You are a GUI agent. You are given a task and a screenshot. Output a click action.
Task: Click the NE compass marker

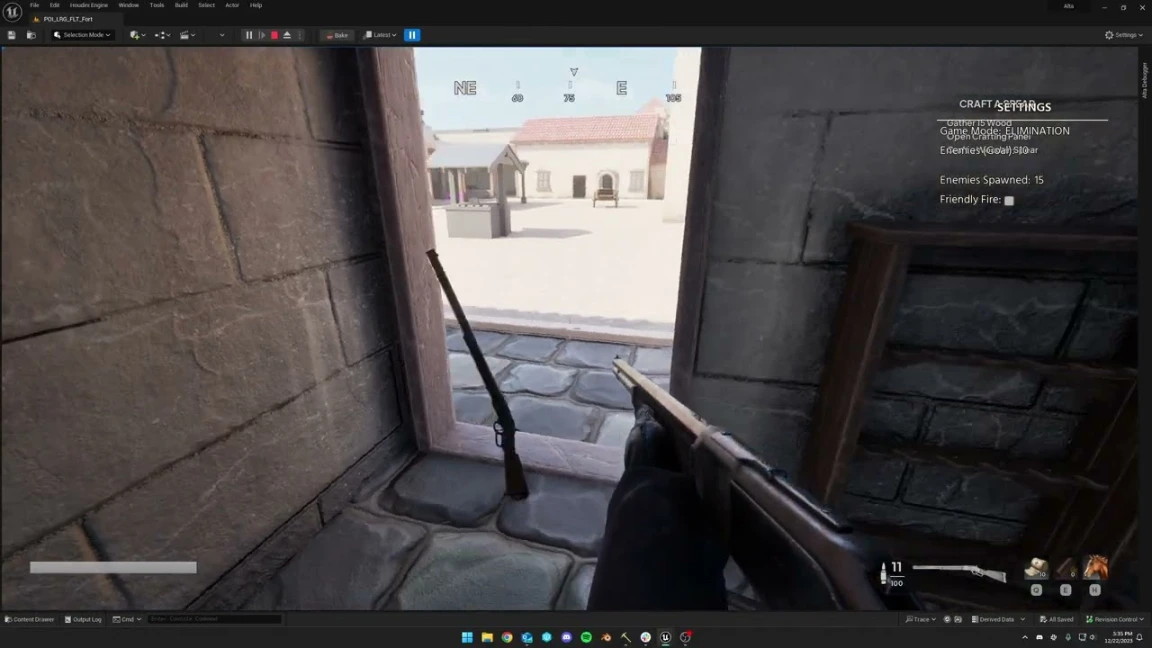point(465,88)
